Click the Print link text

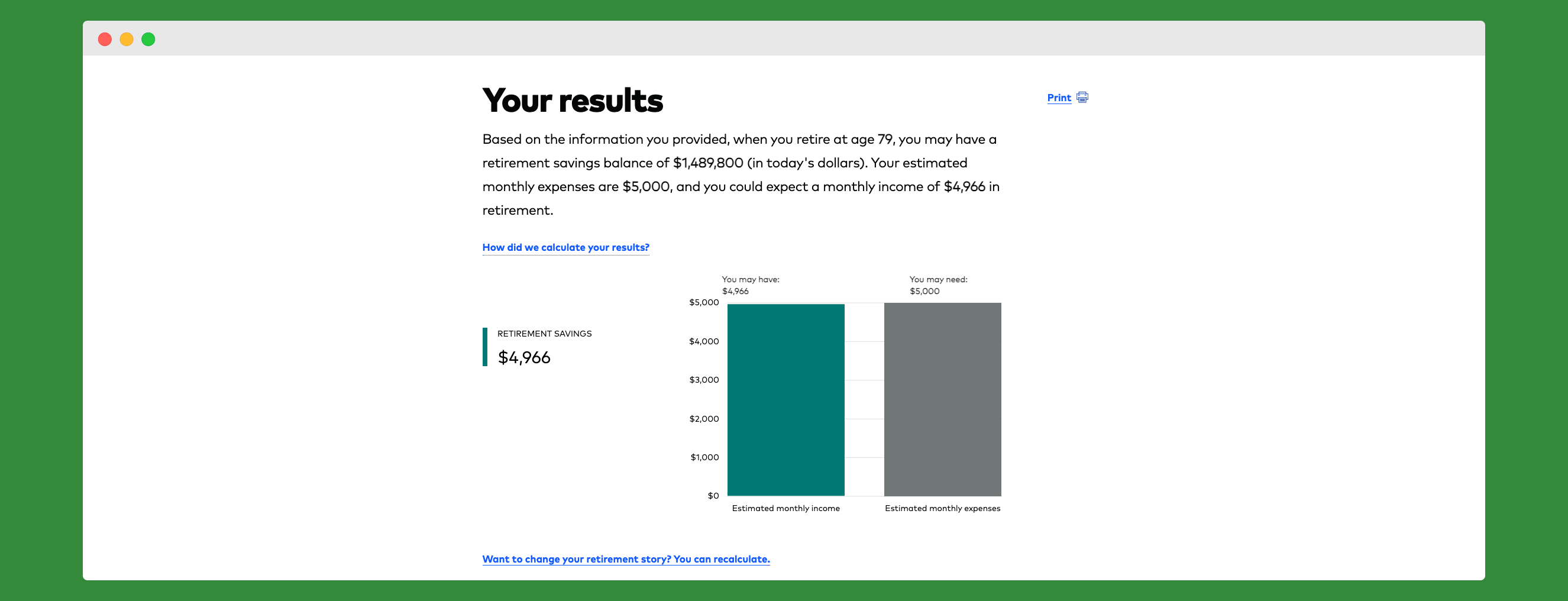[x=1059, y=98]
